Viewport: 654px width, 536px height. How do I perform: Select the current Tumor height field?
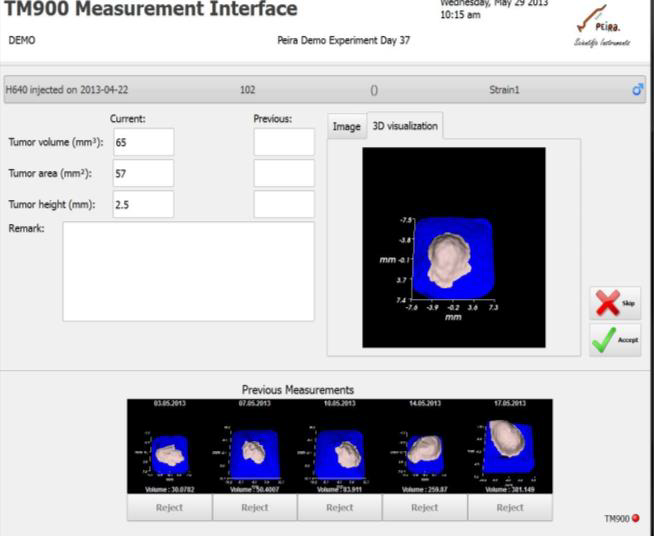coord(143,205)
